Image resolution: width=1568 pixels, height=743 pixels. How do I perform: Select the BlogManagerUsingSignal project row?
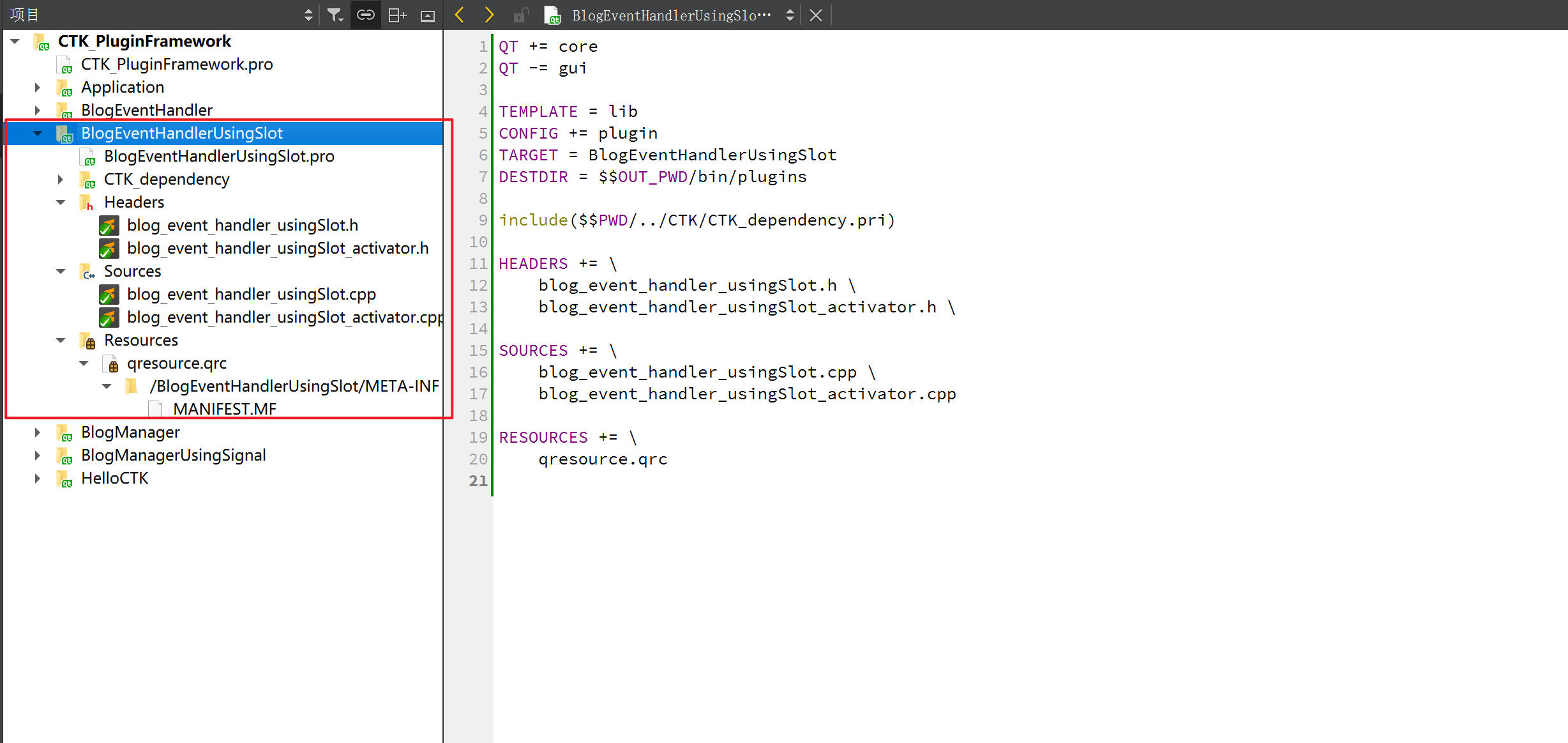pyautogui.click(x=223, y=456)
